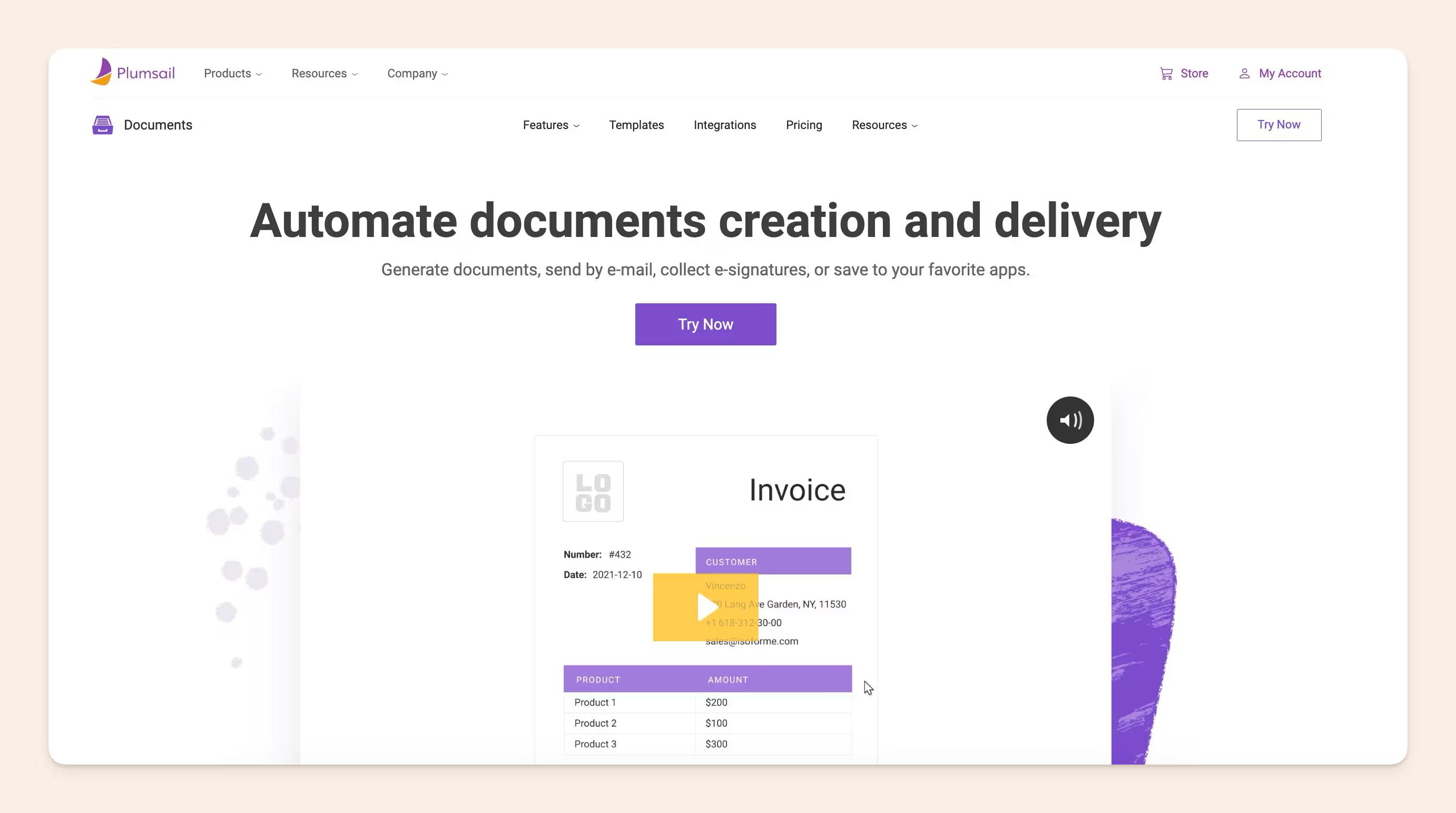Viewport: 1456px width, 813px height.
Task: Expand the Company dropdown menu
Action: [x=417, y=73]
